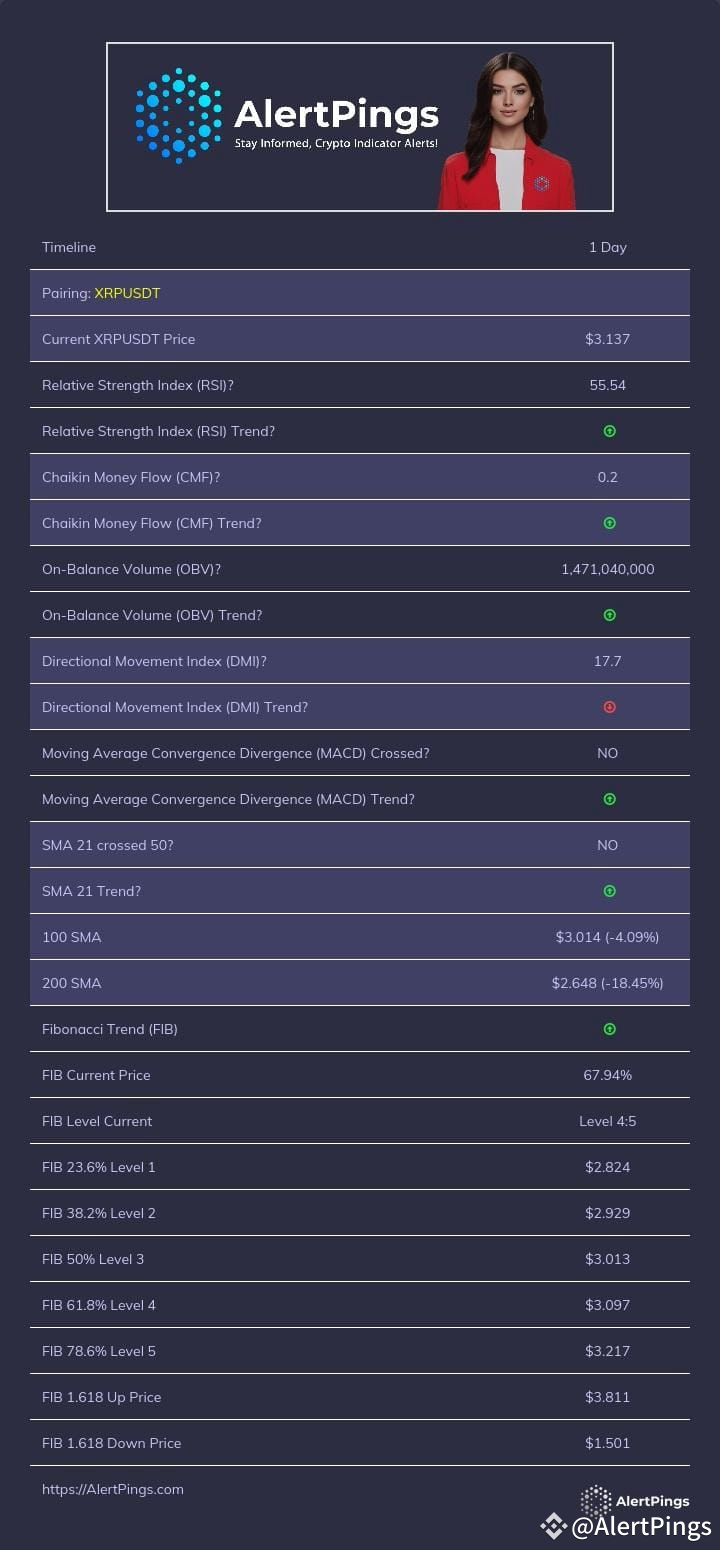Click the DMI Trend red down-arrow icon
Image resolution: width=720 pixels, height=1550 pixels.
tap(609, 707)
